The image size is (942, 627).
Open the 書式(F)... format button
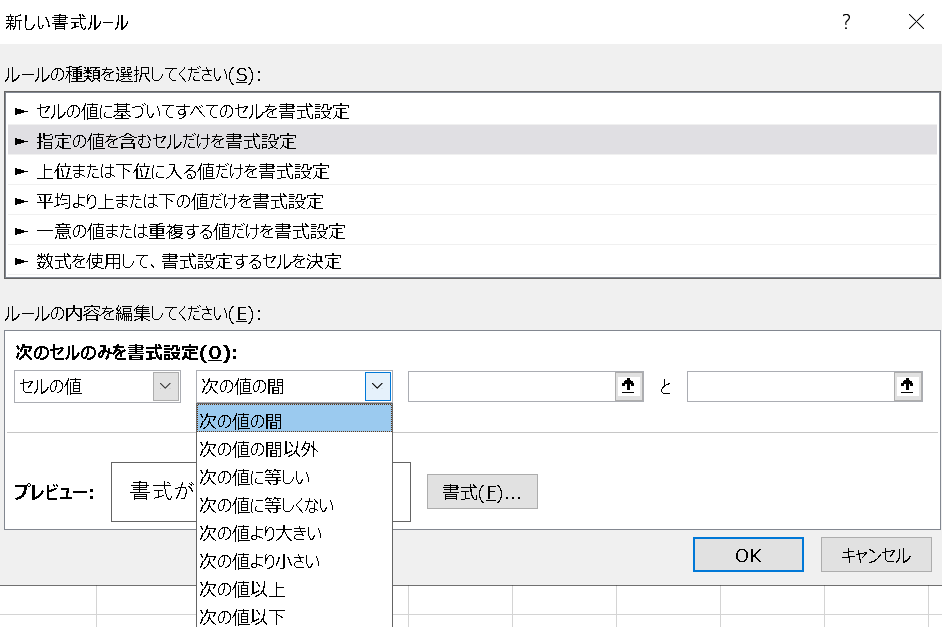tap(482, 492)
